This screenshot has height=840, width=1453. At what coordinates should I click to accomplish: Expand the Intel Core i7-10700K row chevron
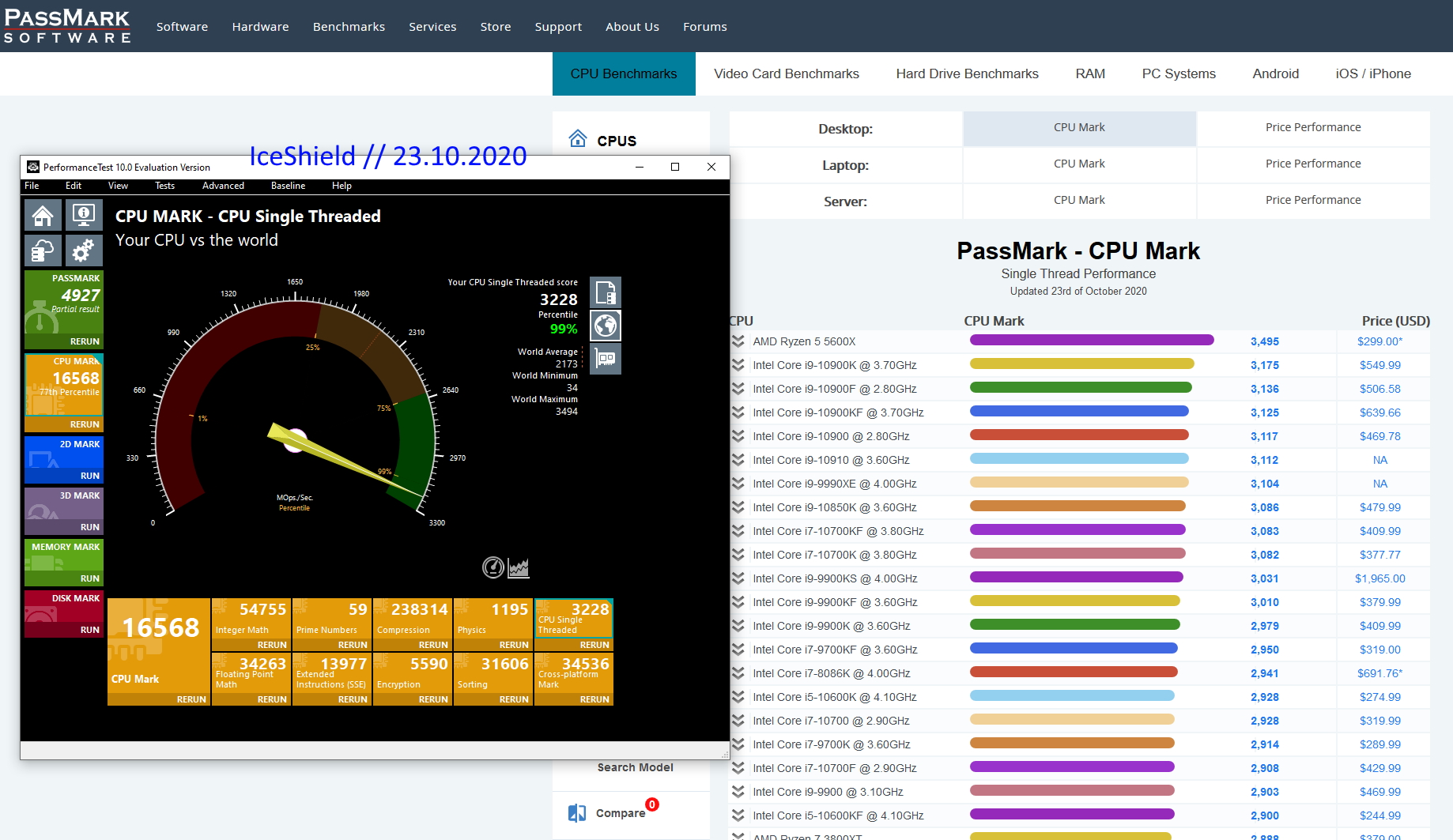pos(738,555)
